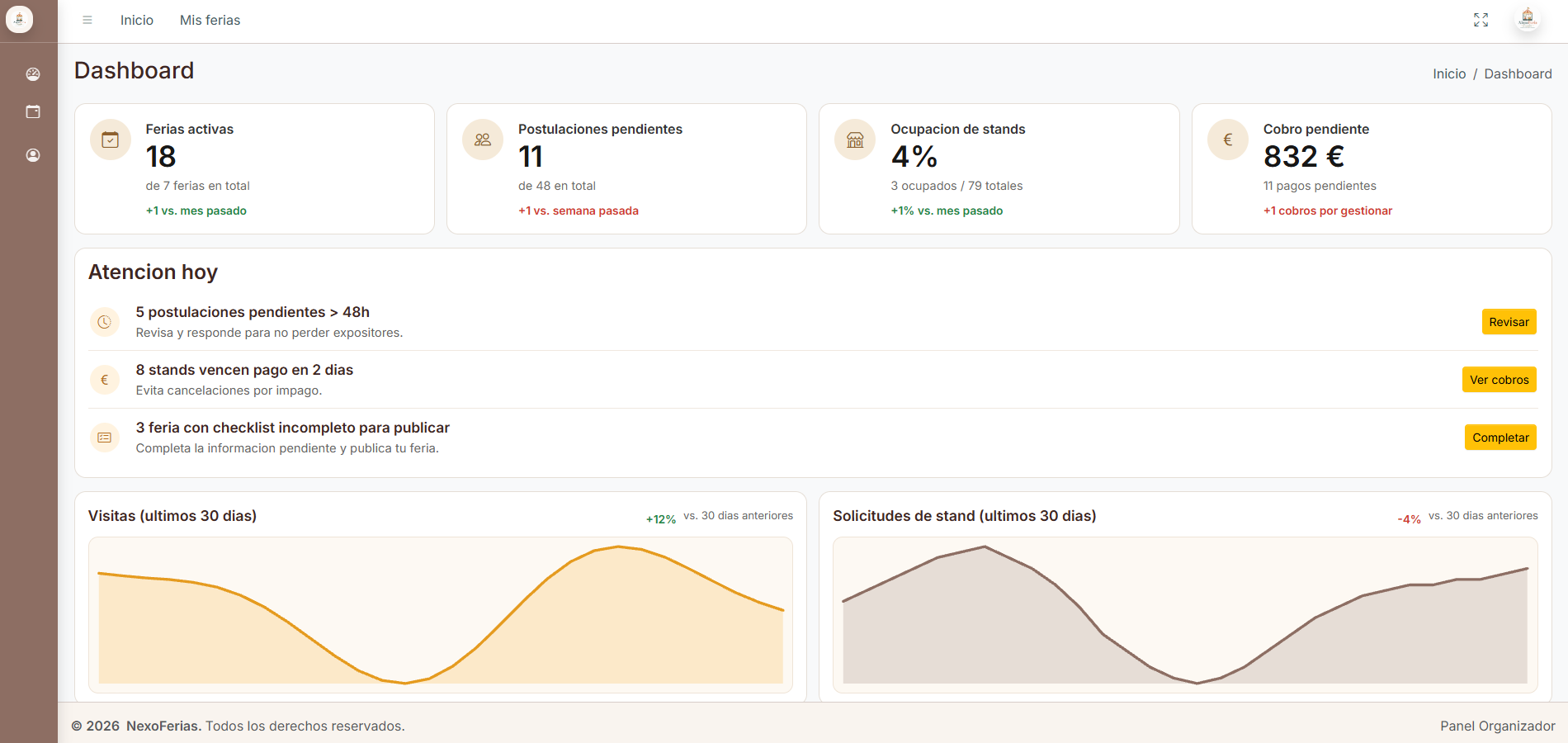This screenshot has width=1568, height=743.
Task: Open the user profile sidebar icon
Action: [33, 155]
